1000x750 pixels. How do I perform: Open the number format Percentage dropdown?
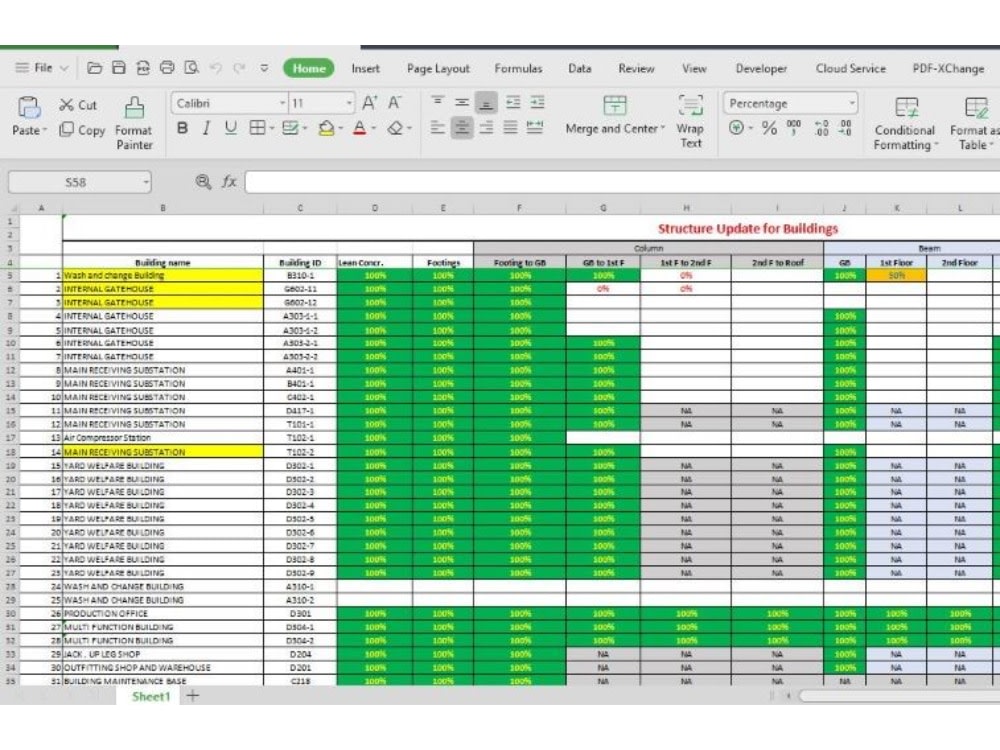[852, 103]
